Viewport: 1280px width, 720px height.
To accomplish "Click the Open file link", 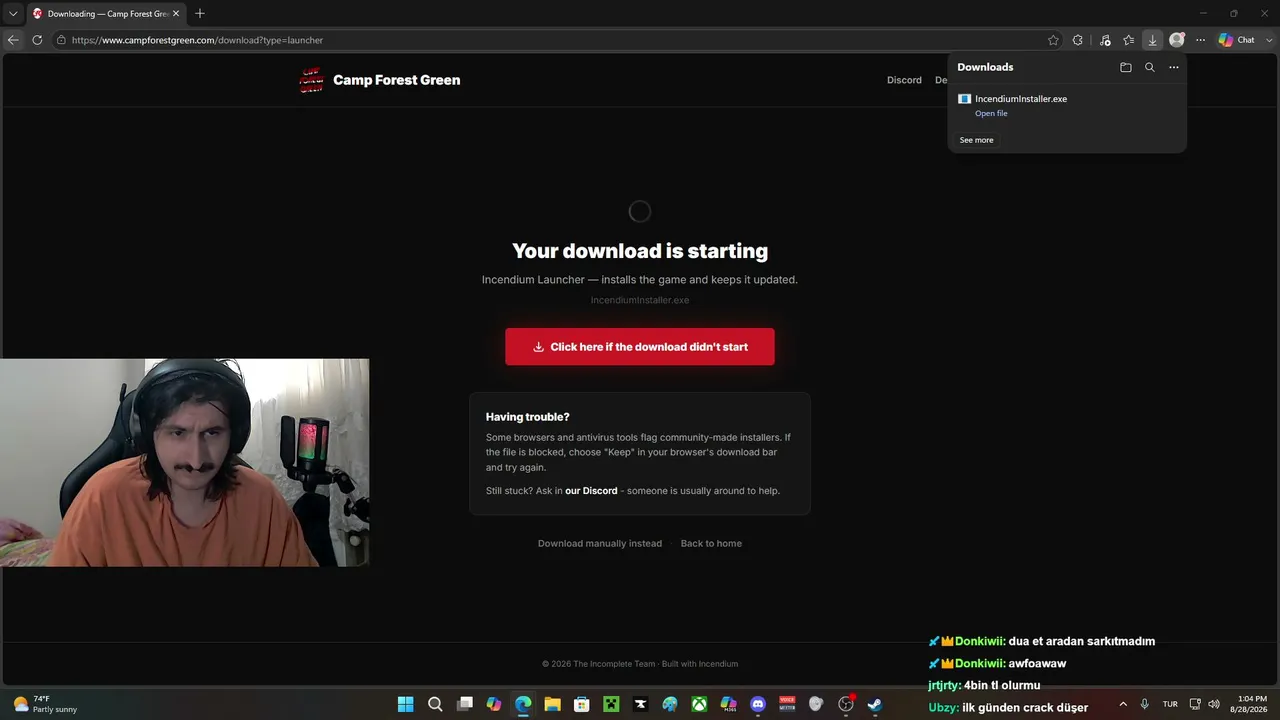I will 991,113.
